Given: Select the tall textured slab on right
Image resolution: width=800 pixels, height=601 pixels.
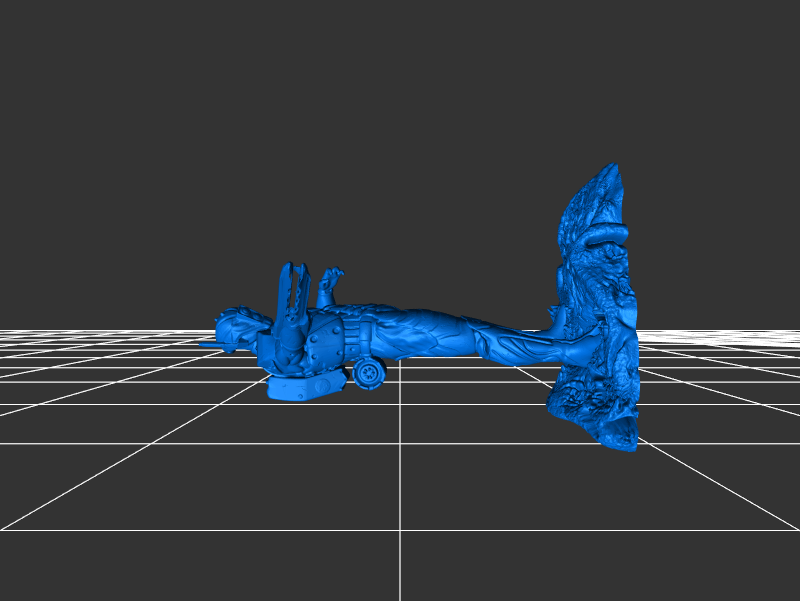Looking at the screenshot, I should pos(595,320).
